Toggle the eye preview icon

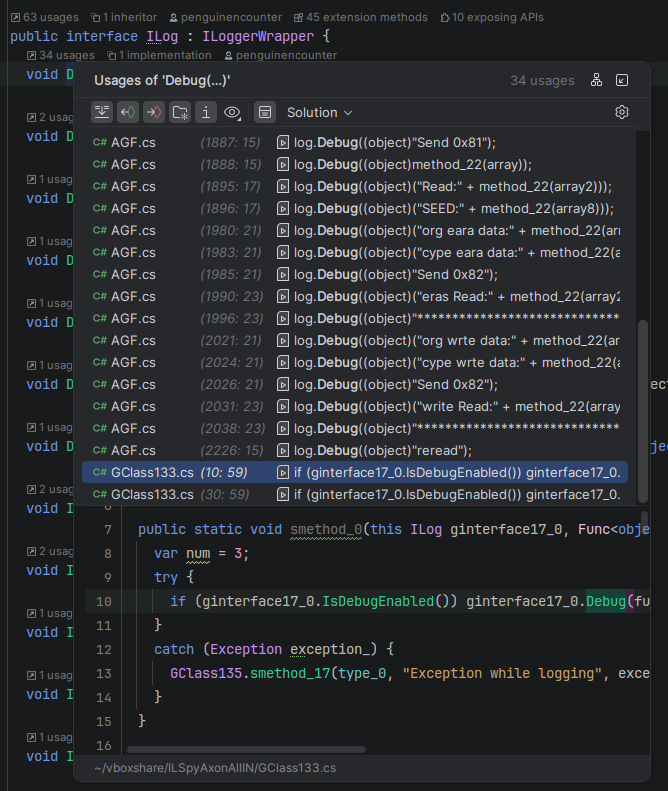232,112
